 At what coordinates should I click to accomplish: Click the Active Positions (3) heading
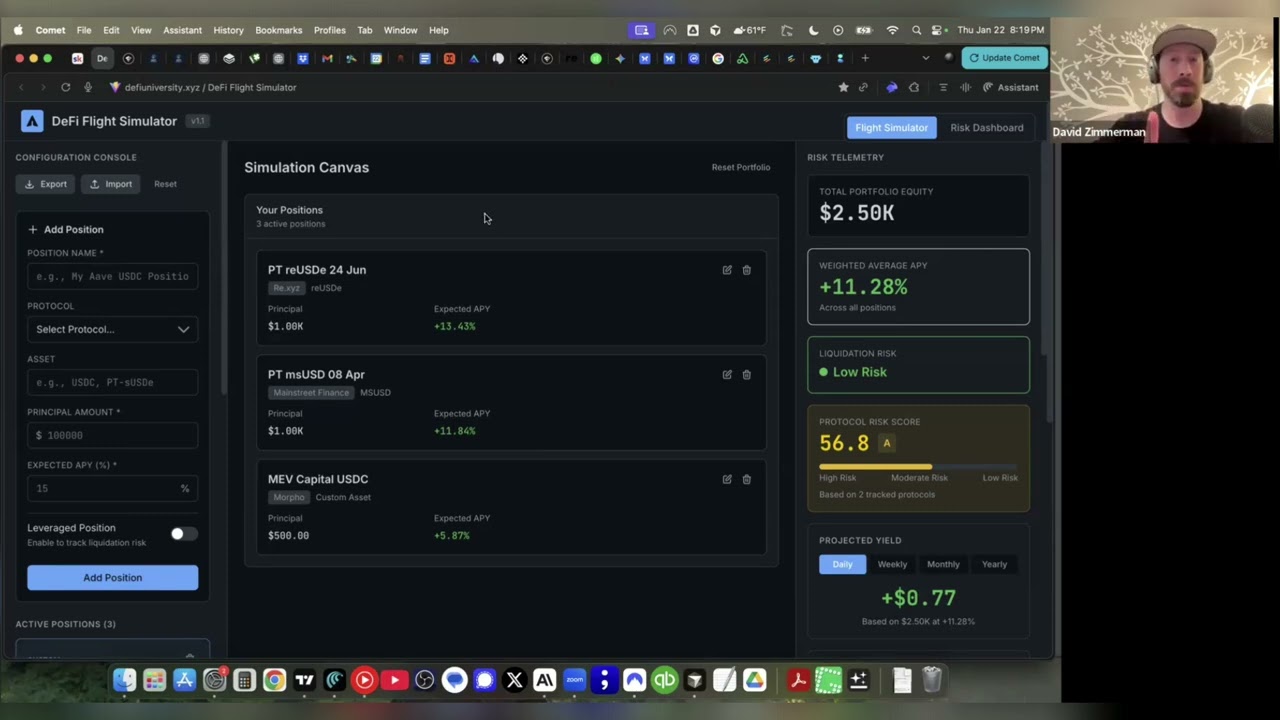point(65,624)
